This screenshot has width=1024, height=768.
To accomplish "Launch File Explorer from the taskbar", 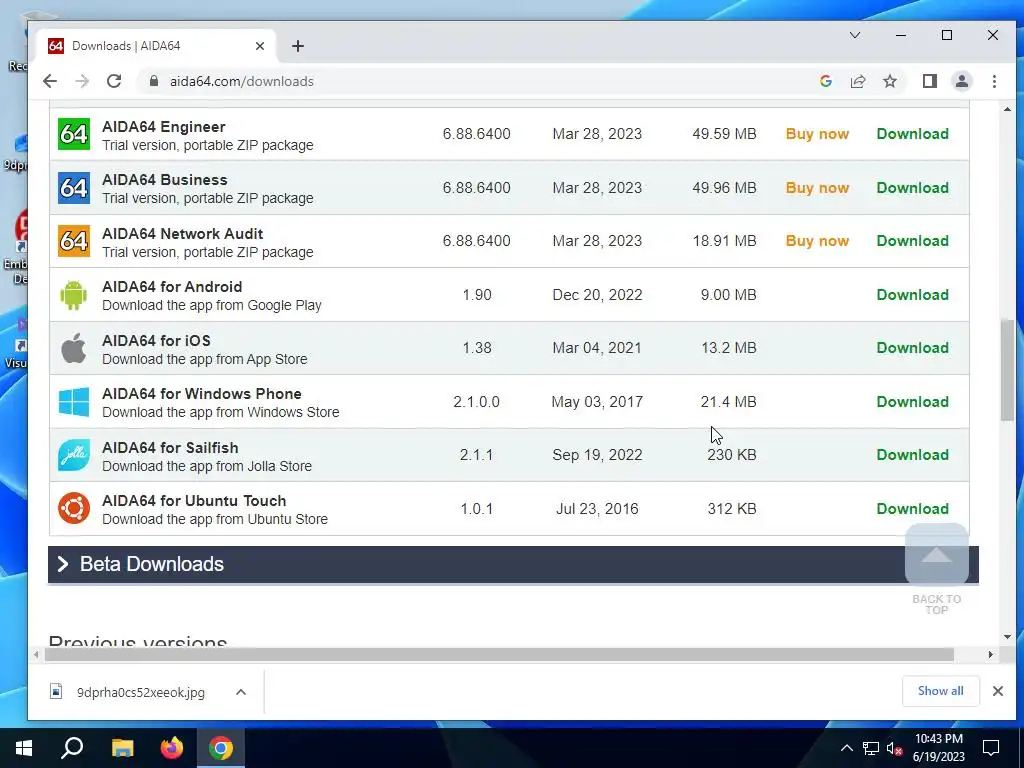I will pos(122,748).
